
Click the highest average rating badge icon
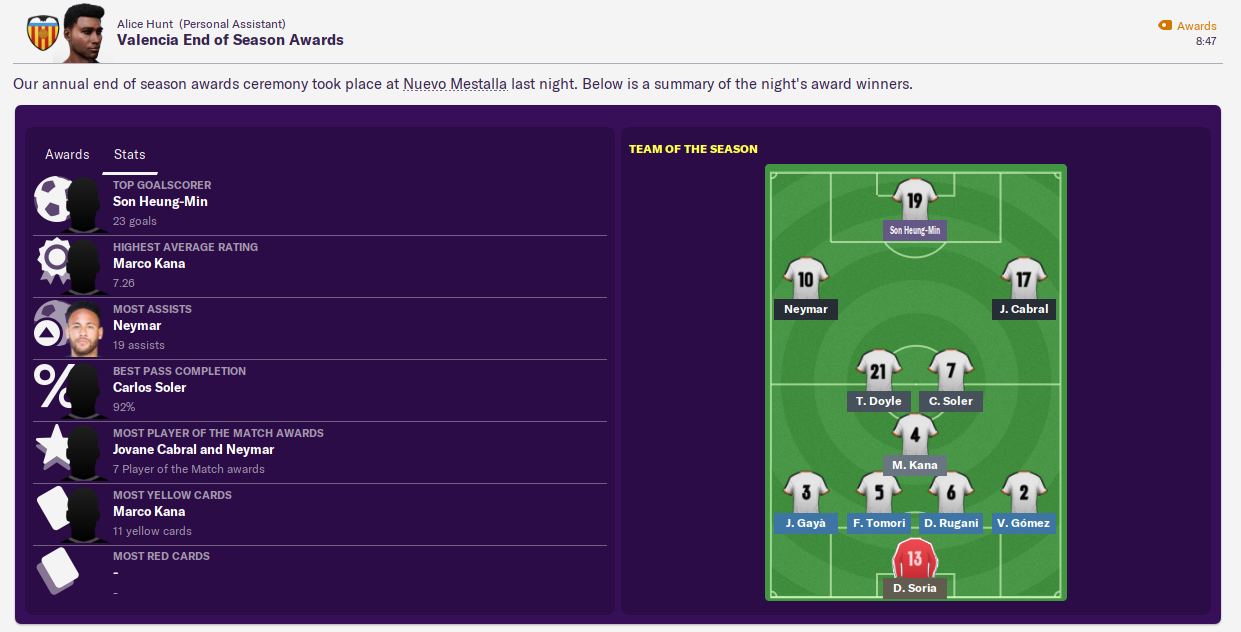pos(52,260)
